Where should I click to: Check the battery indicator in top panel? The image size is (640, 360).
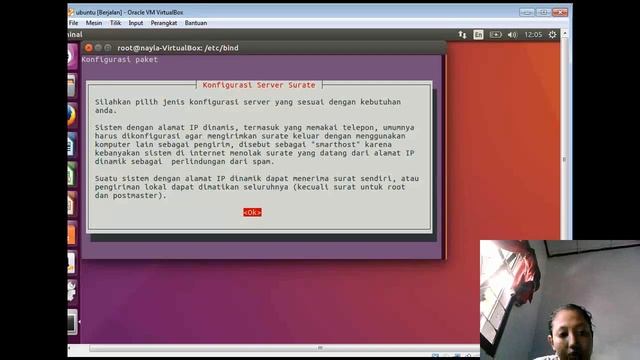[x=496, y=35]
